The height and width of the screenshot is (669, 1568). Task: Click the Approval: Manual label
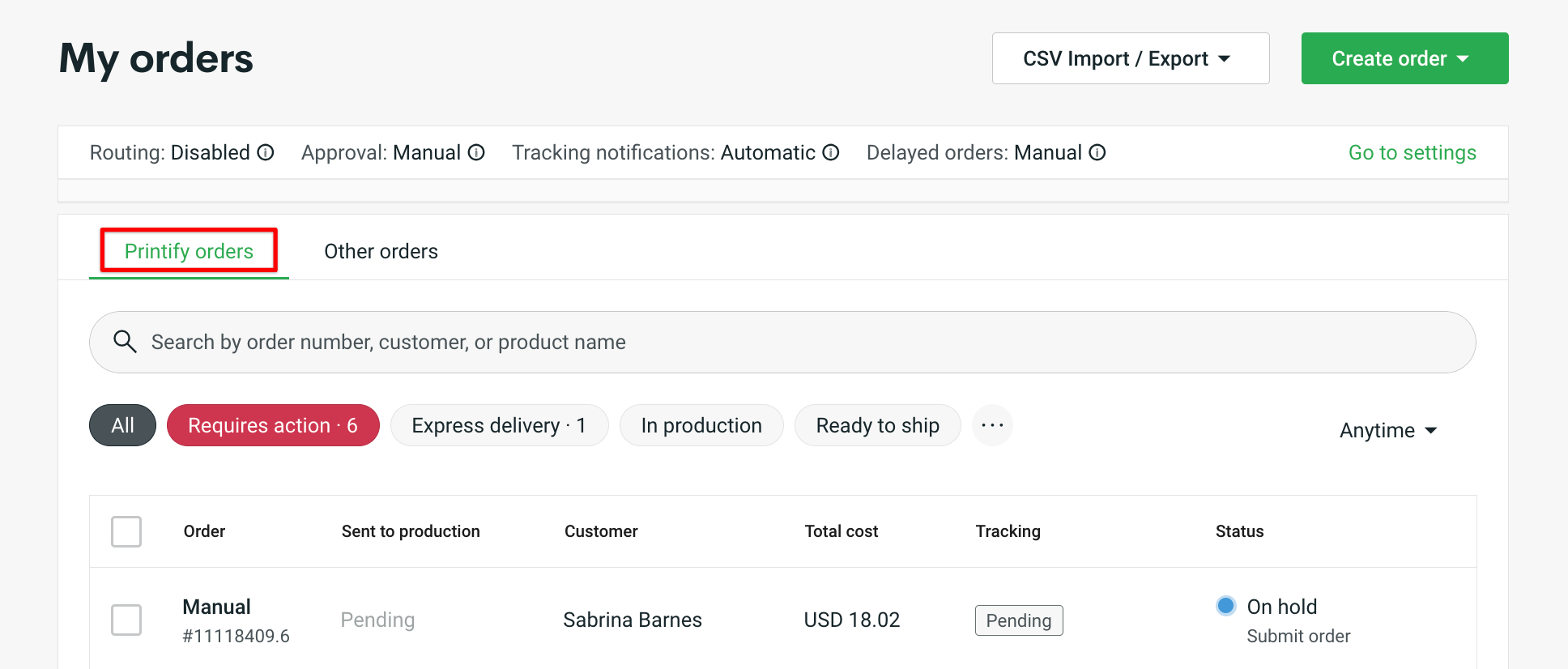(x=381, y=152)
